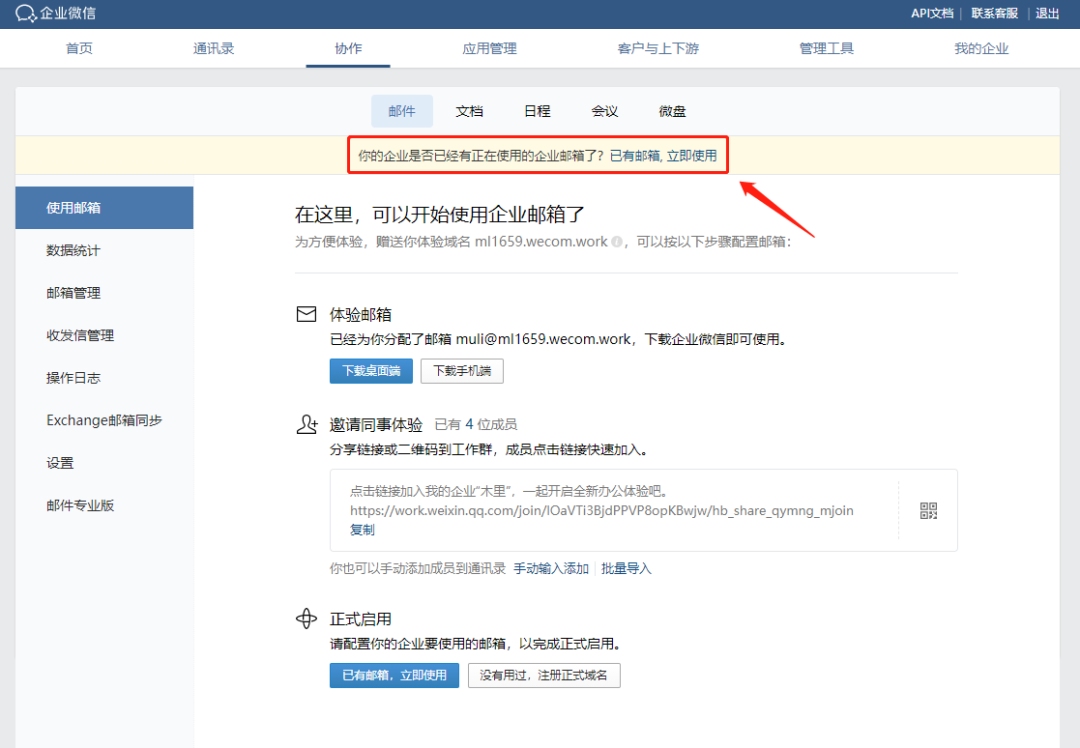The height and width of the screenshot is (748, 1080).
Task: Switch to the 文档 sub-tab
Action: (x=469, y=111)
